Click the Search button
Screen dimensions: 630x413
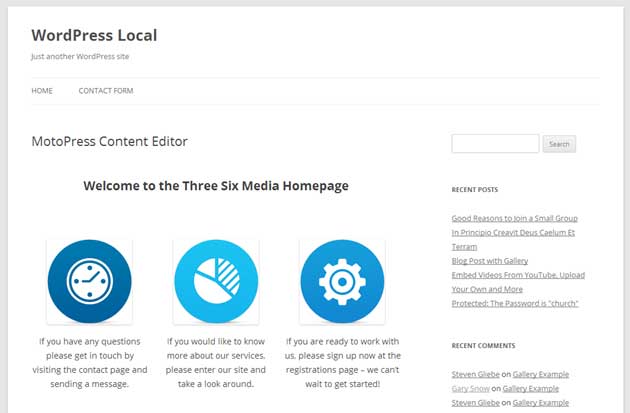(559, 144)
